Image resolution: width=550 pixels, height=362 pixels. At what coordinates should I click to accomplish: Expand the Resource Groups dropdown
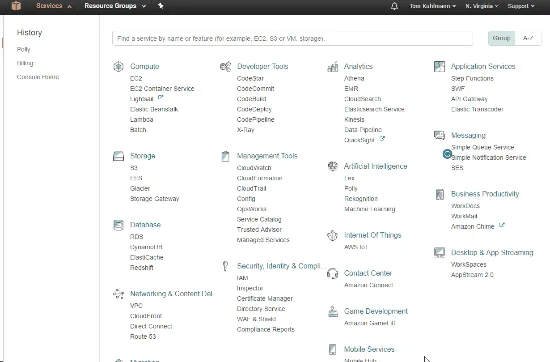pos(115,6)
